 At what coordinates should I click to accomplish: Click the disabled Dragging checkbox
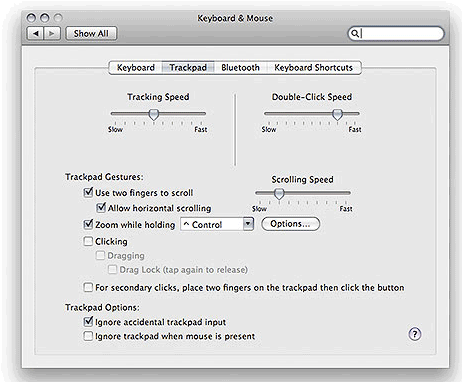[100, 256]
